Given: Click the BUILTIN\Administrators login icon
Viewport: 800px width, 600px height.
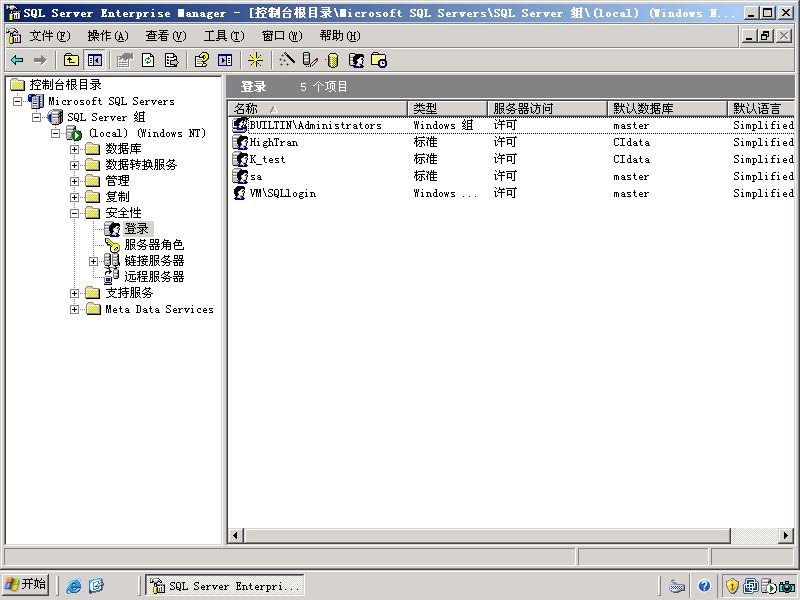Looking at the screenshot, I should 240,125.
